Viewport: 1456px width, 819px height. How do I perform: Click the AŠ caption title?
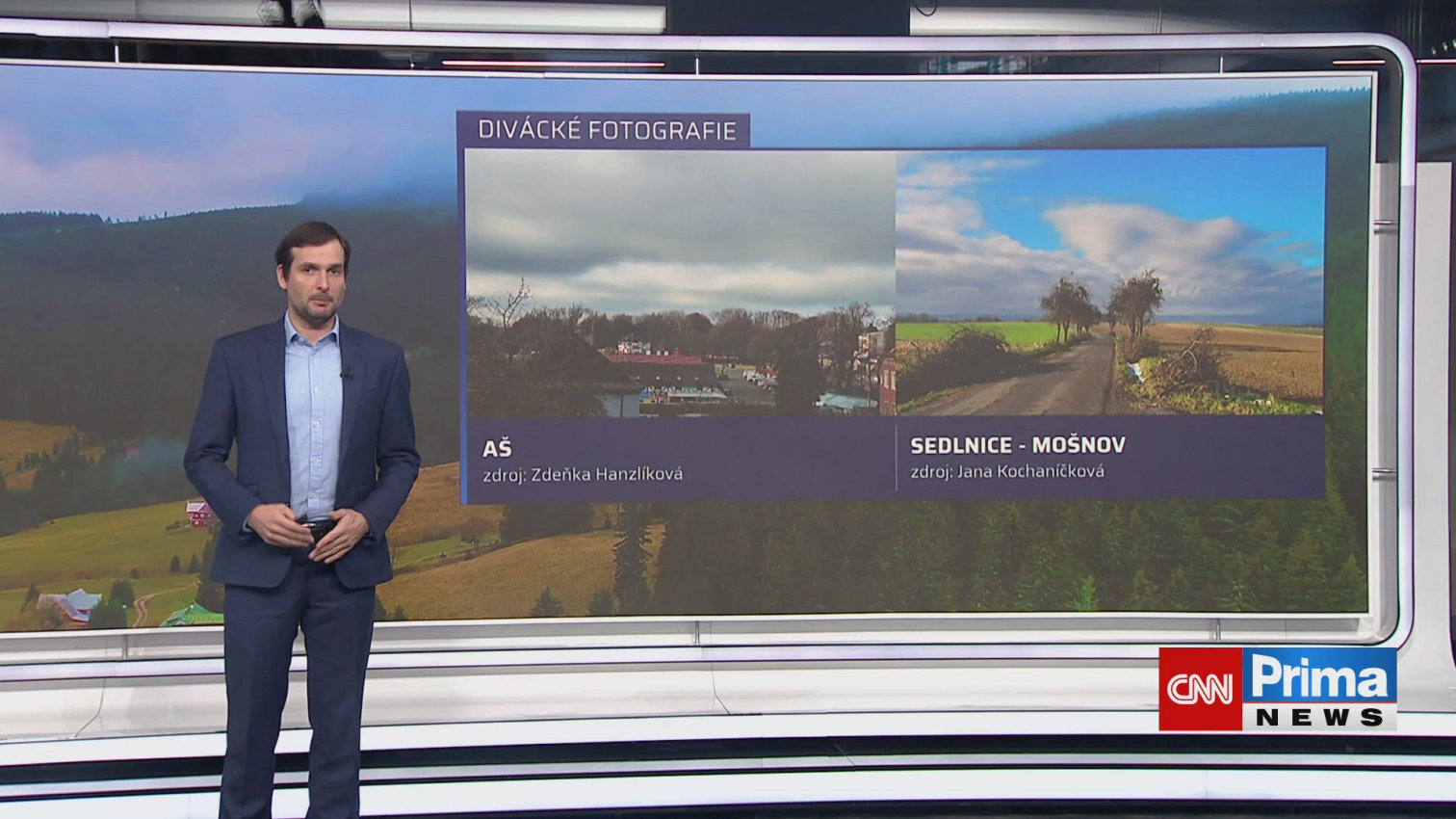click(x=497, y=449)
